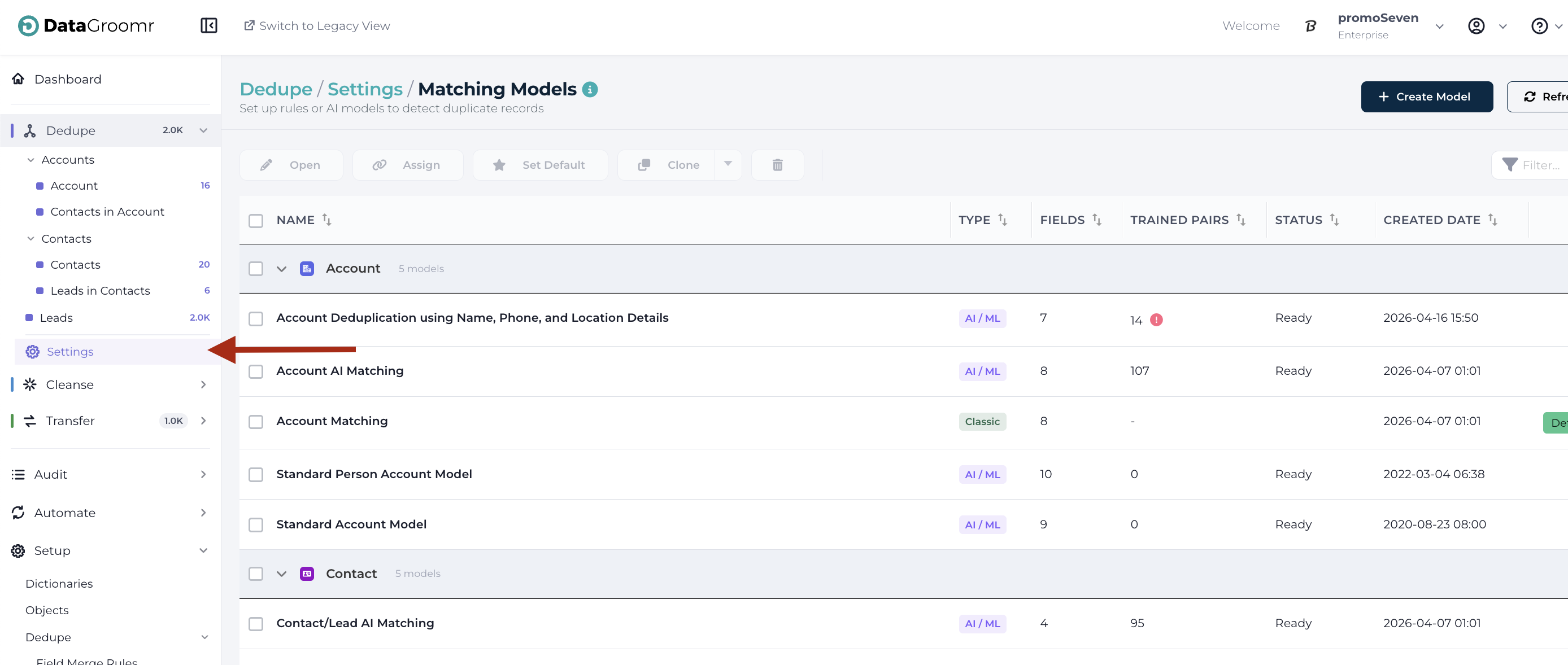Open the help question mark icon
This screenshot has height=665, width=1568.
[x=1539, y=26]
